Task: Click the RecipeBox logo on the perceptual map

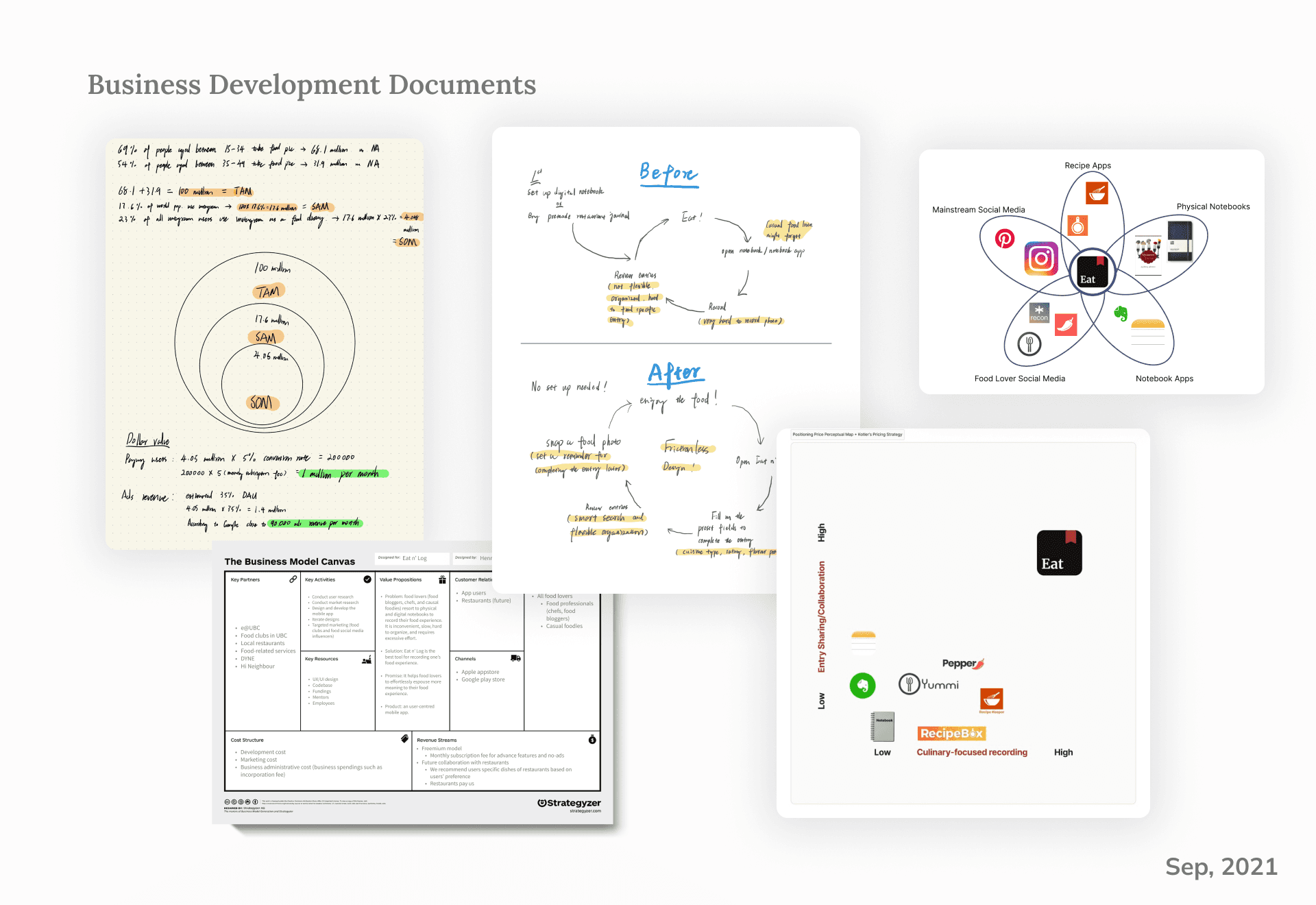Action: (x=951, y=733)
